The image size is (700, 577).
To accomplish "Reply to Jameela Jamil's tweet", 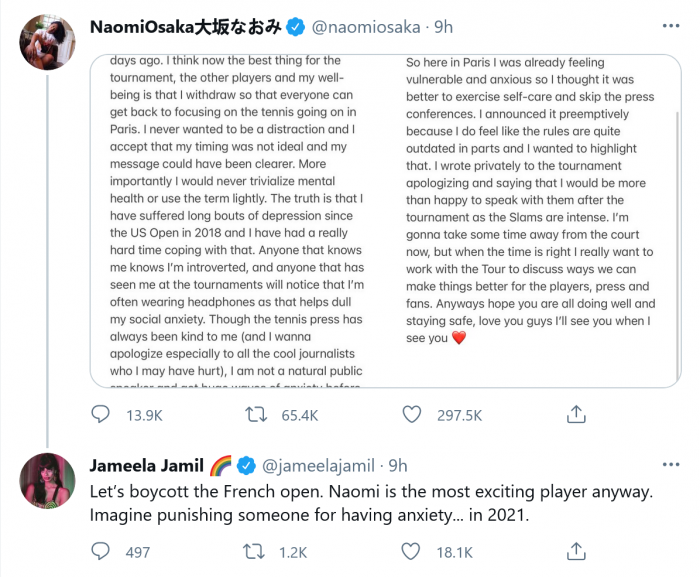I will [x=101, y=551].
